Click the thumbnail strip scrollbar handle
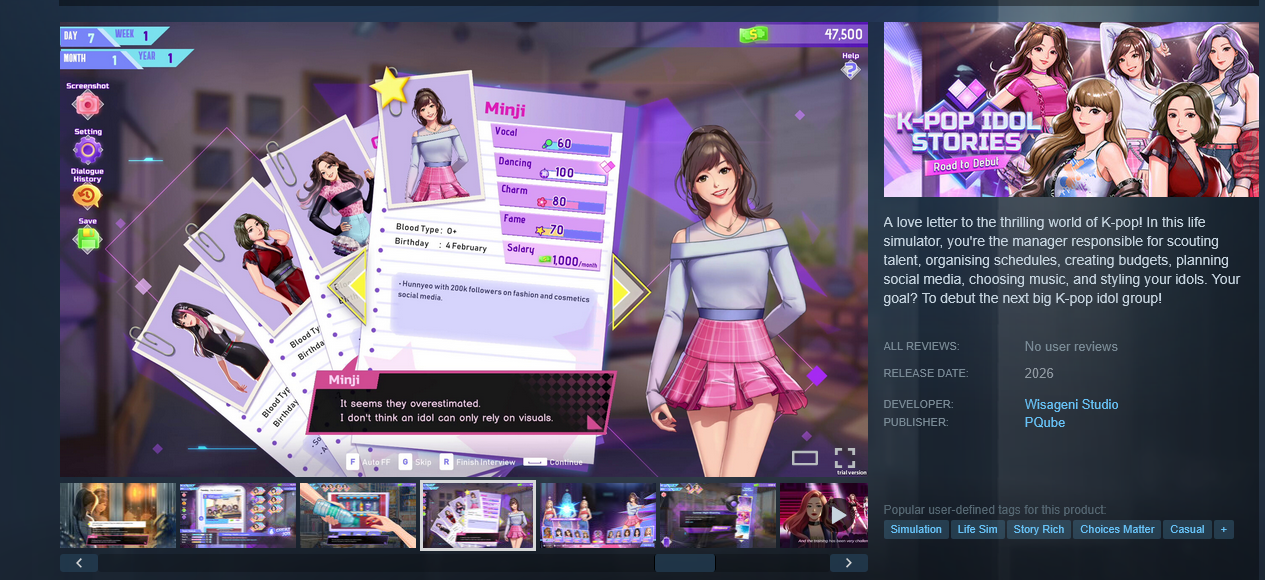1265x580 pixels. pos(684,563)
